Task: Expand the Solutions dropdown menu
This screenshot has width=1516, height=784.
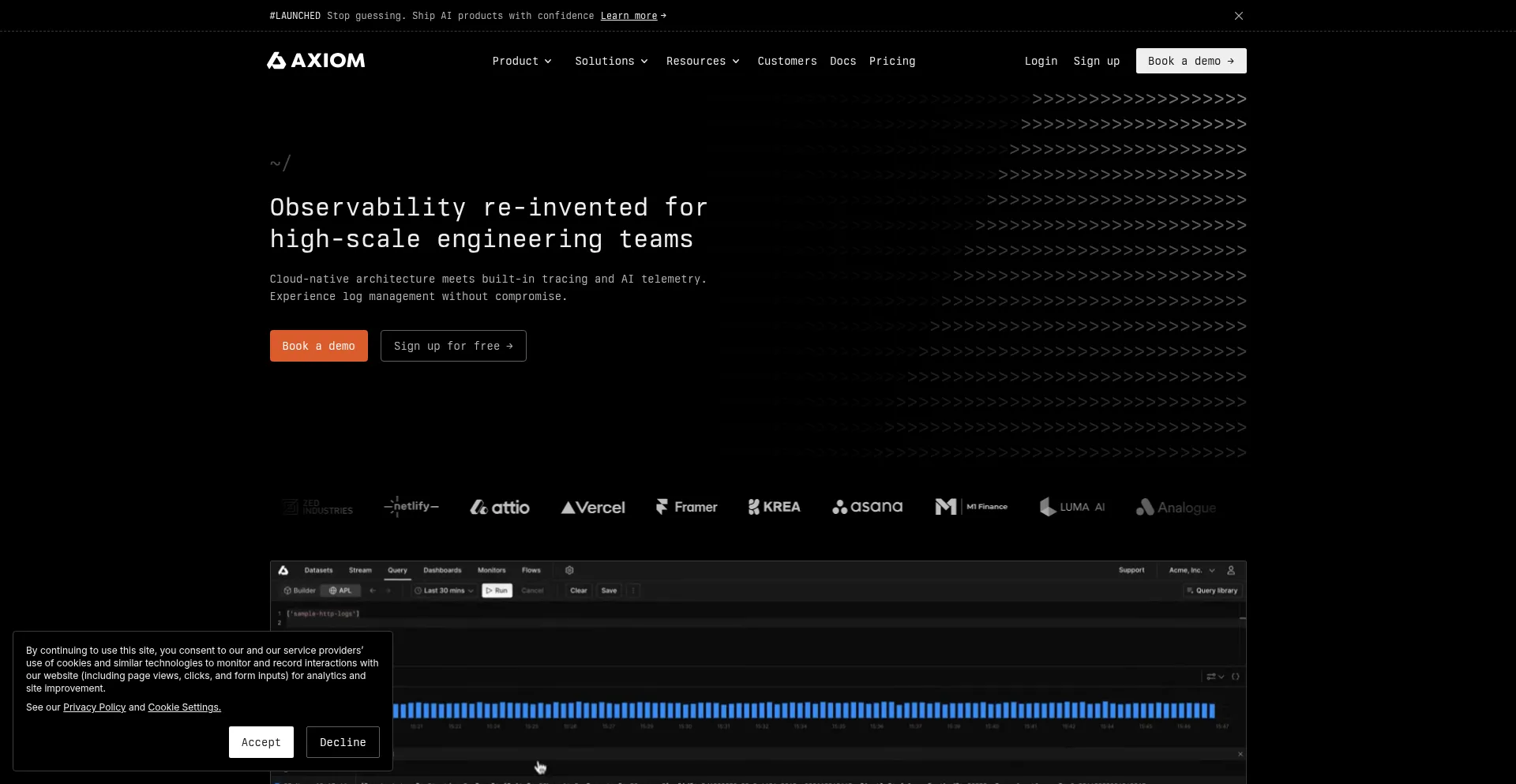Action: point(611,61)
